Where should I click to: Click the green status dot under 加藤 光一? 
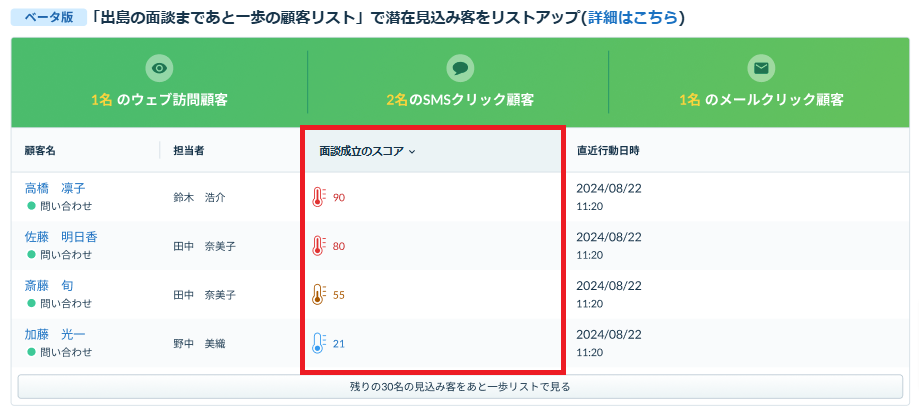[32, 352]
